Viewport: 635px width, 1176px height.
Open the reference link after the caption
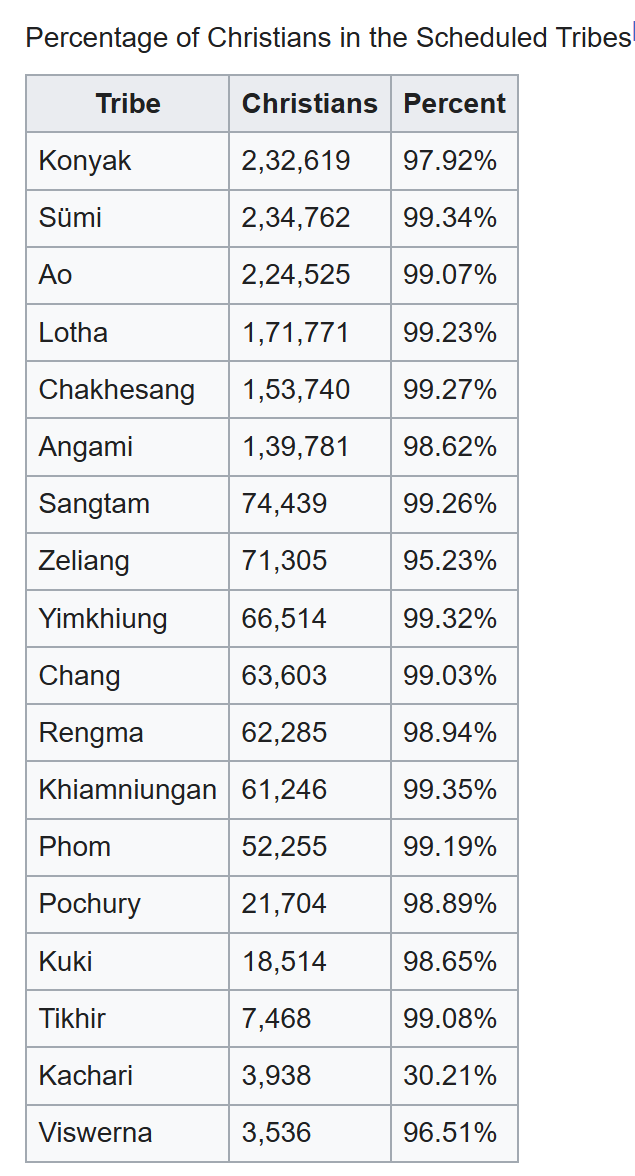click(632, 33)
